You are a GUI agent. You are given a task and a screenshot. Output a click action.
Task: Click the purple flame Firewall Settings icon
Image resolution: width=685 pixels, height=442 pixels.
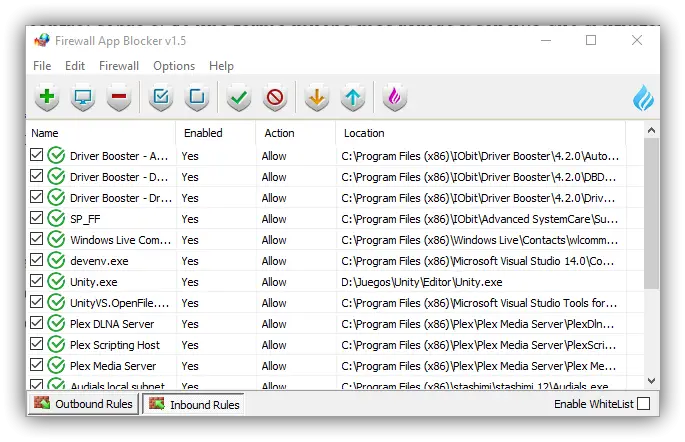(394, 97)
